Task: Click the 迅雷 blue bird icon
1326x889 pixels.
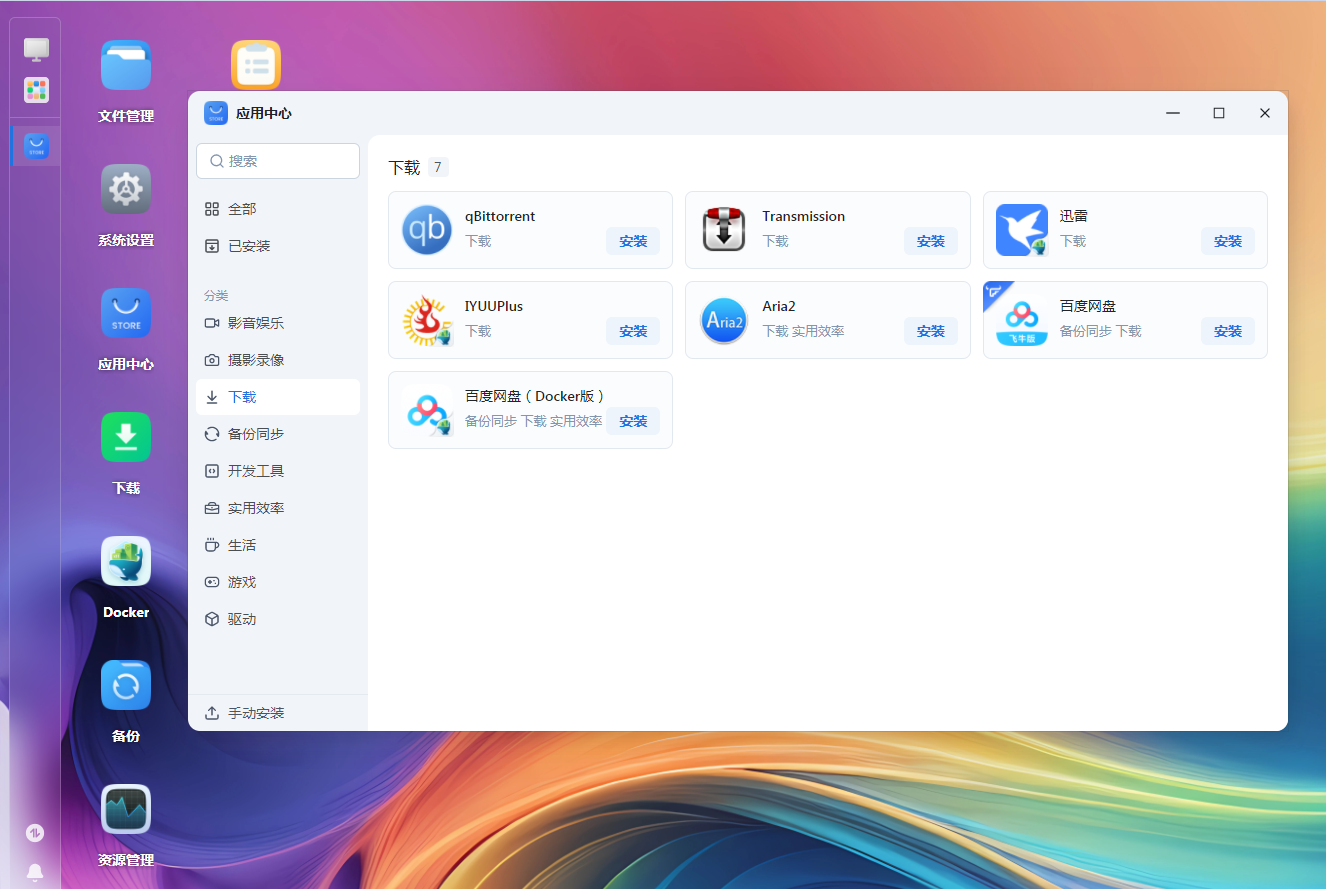Action: [1022, 230]
